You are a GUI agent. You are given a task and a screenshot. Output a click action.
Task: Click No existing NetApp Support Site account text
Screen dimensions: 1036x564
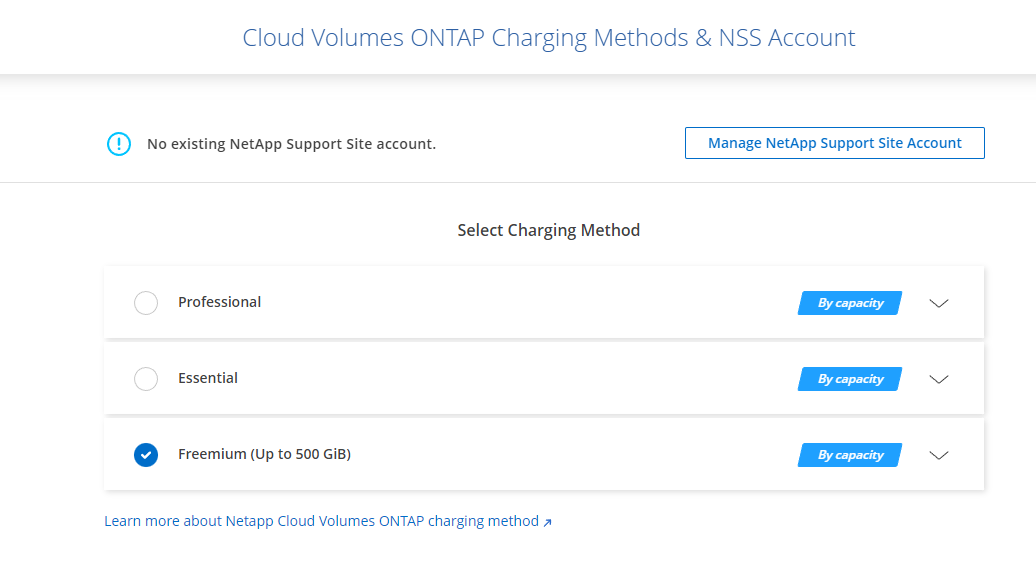coord(291,144)
